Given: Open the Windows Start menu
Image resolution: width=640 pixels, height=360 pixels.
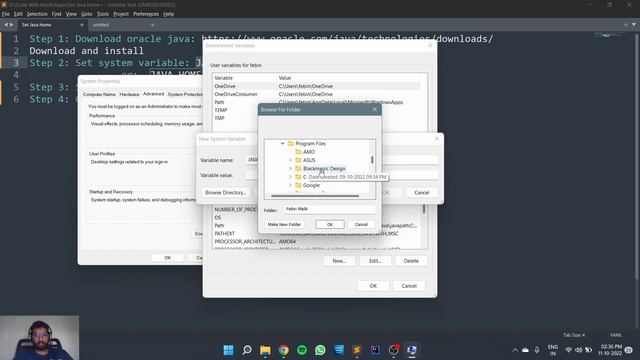Looking at the screenshot, I should pos(229,350).
